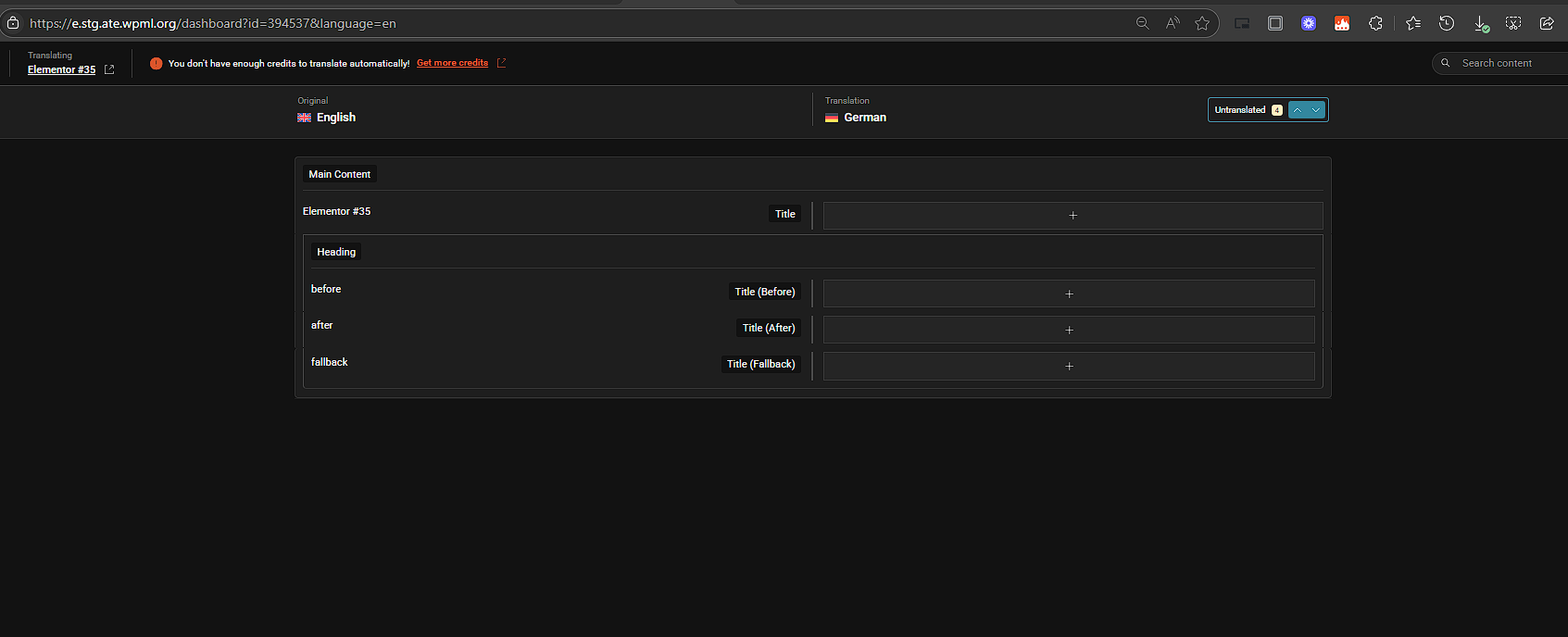The width and height of the screenshot is (1568, 637).
Task: Open Elementor #35 external link icon
Action: tap(109, 69)
